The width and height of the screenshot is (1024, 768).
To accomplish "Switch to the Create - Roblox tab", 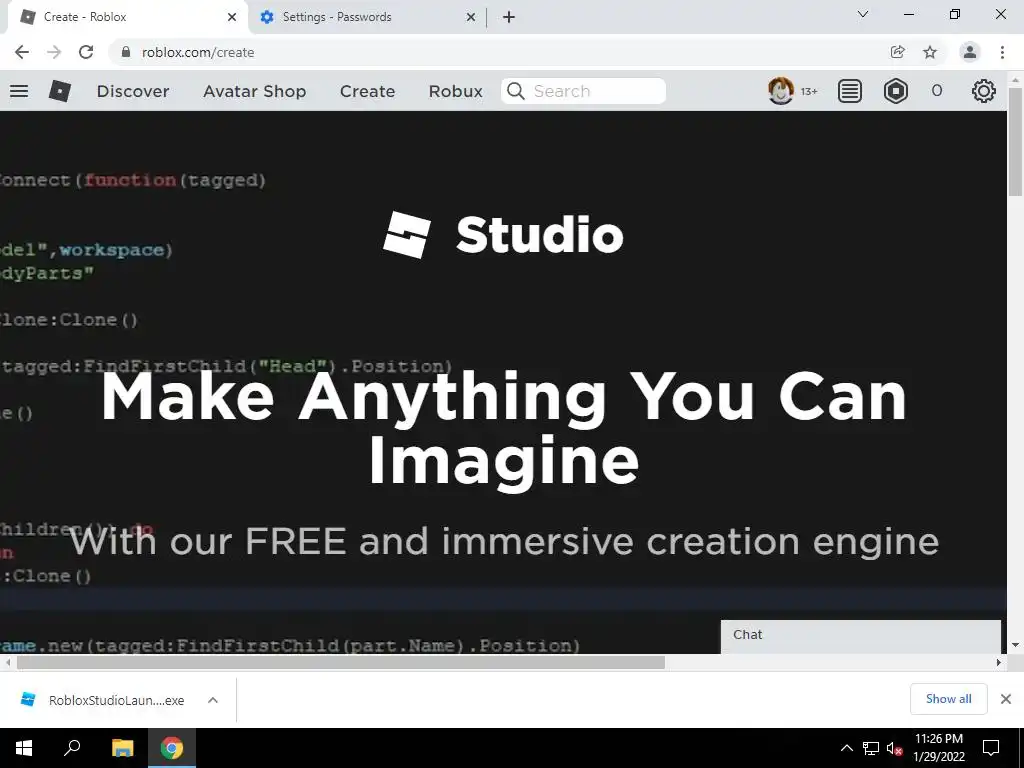I will [x=127, y=17].
